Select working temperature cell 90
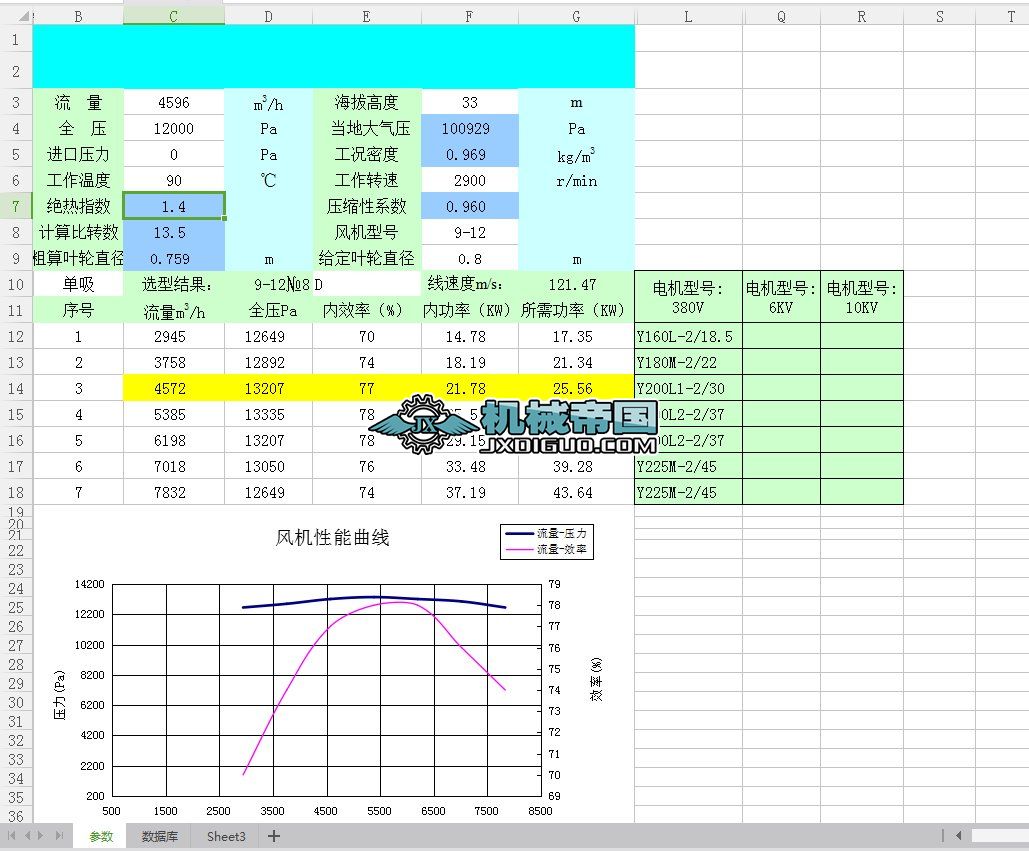The image size is (1029, 851). click(x=174, y=180)
